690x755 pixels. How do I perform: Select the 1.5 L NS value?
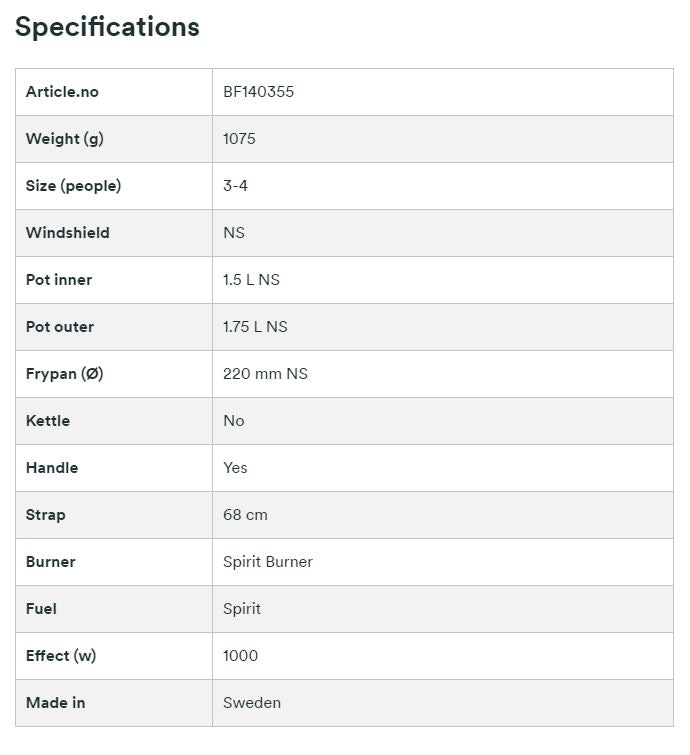point(251,280)
